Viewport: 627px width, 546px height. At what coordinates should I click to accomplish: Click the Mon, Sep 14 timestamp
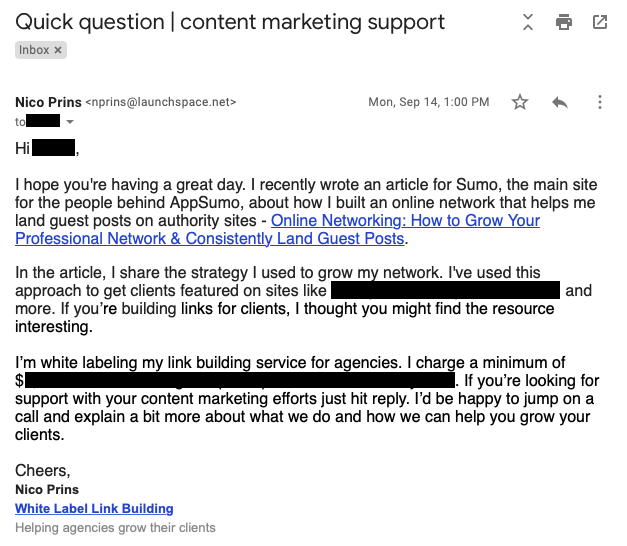[x=429, y=102]
